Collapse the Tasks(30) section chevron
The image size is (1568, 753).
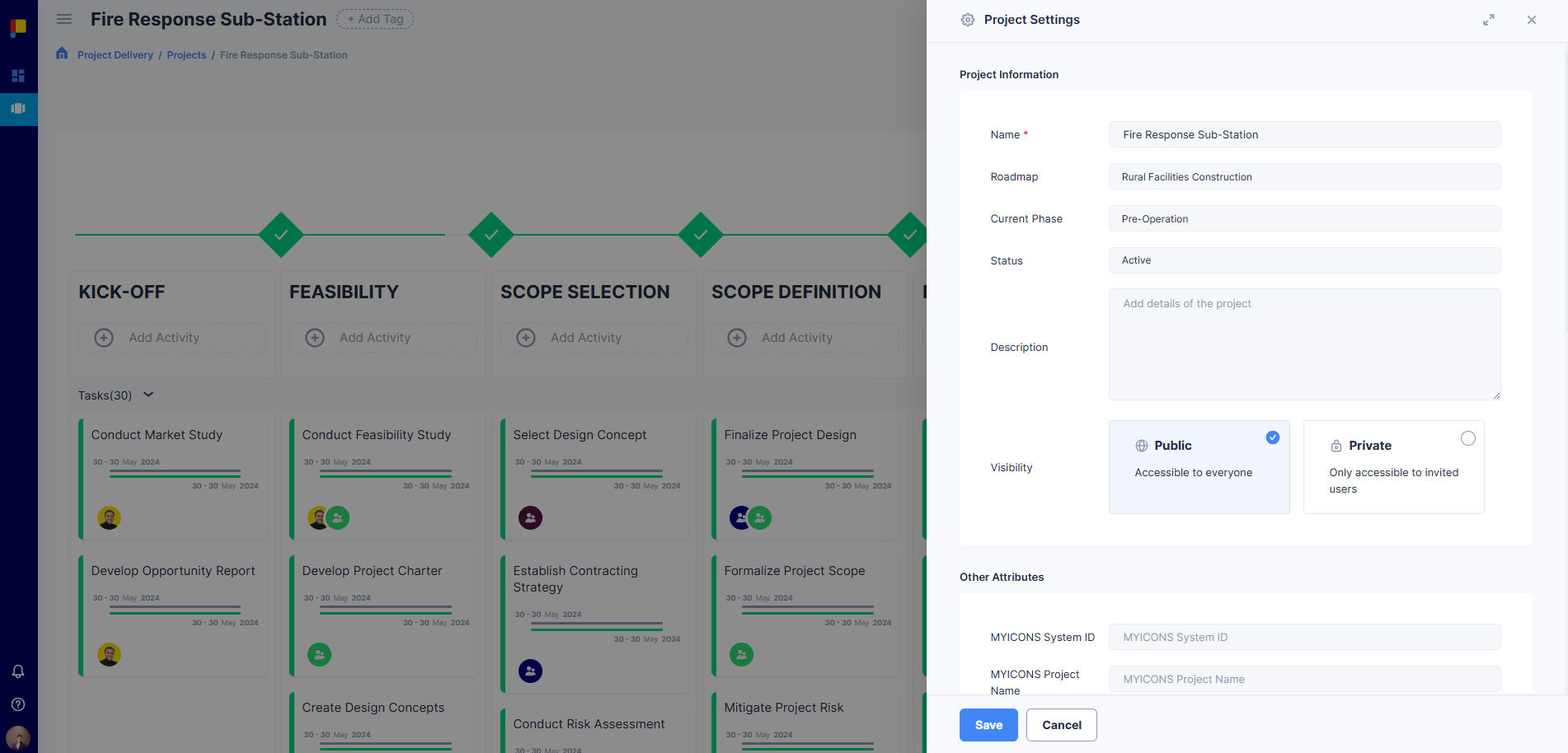[148, 395]
